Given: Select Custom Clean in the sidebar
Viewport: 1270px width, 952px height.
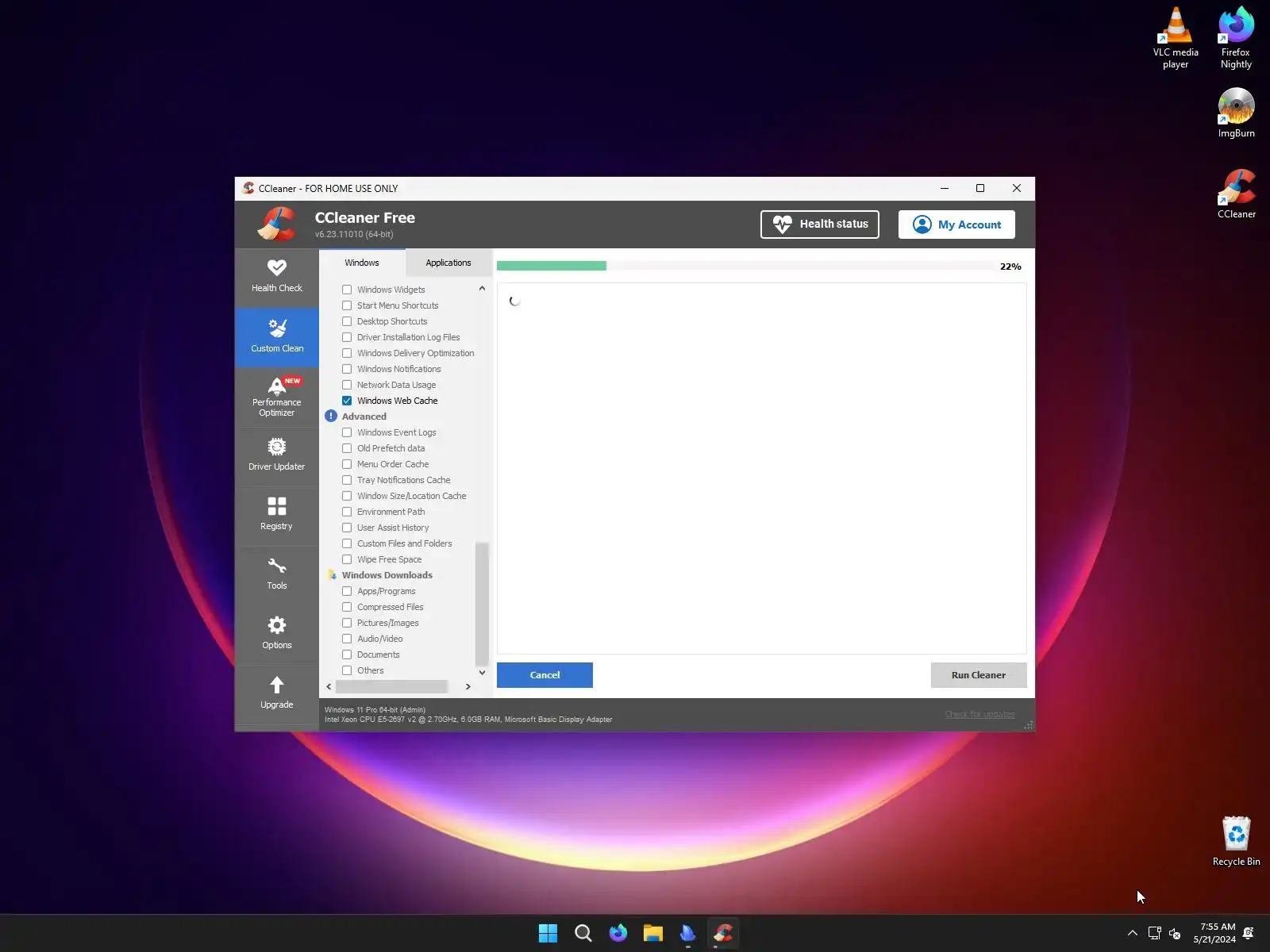Looking at the screenshot, I should tap(276, 336).
